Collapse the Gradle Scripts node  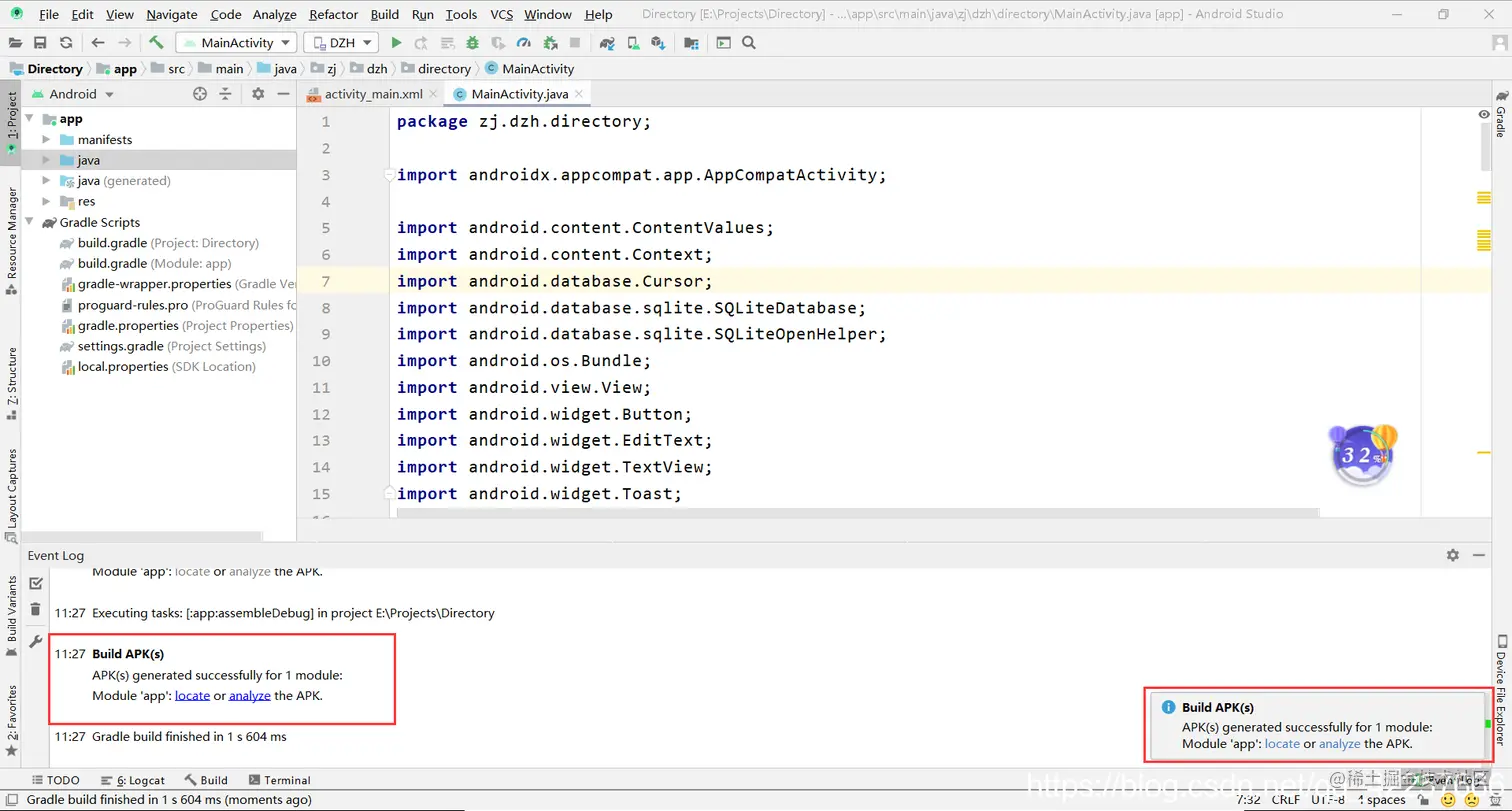pos(29,222)
